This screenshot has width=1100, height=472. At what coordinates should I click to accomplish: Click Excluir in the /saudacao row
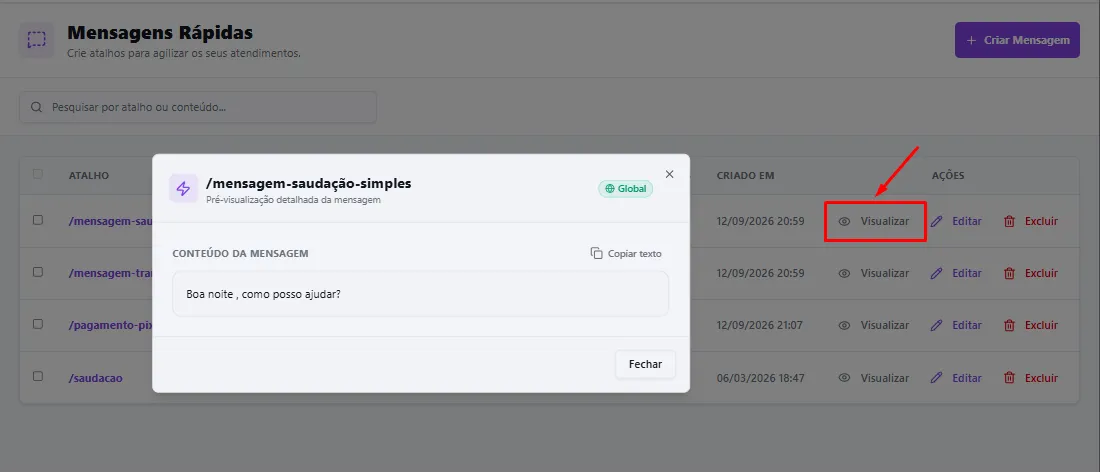tap(1031, 378)
